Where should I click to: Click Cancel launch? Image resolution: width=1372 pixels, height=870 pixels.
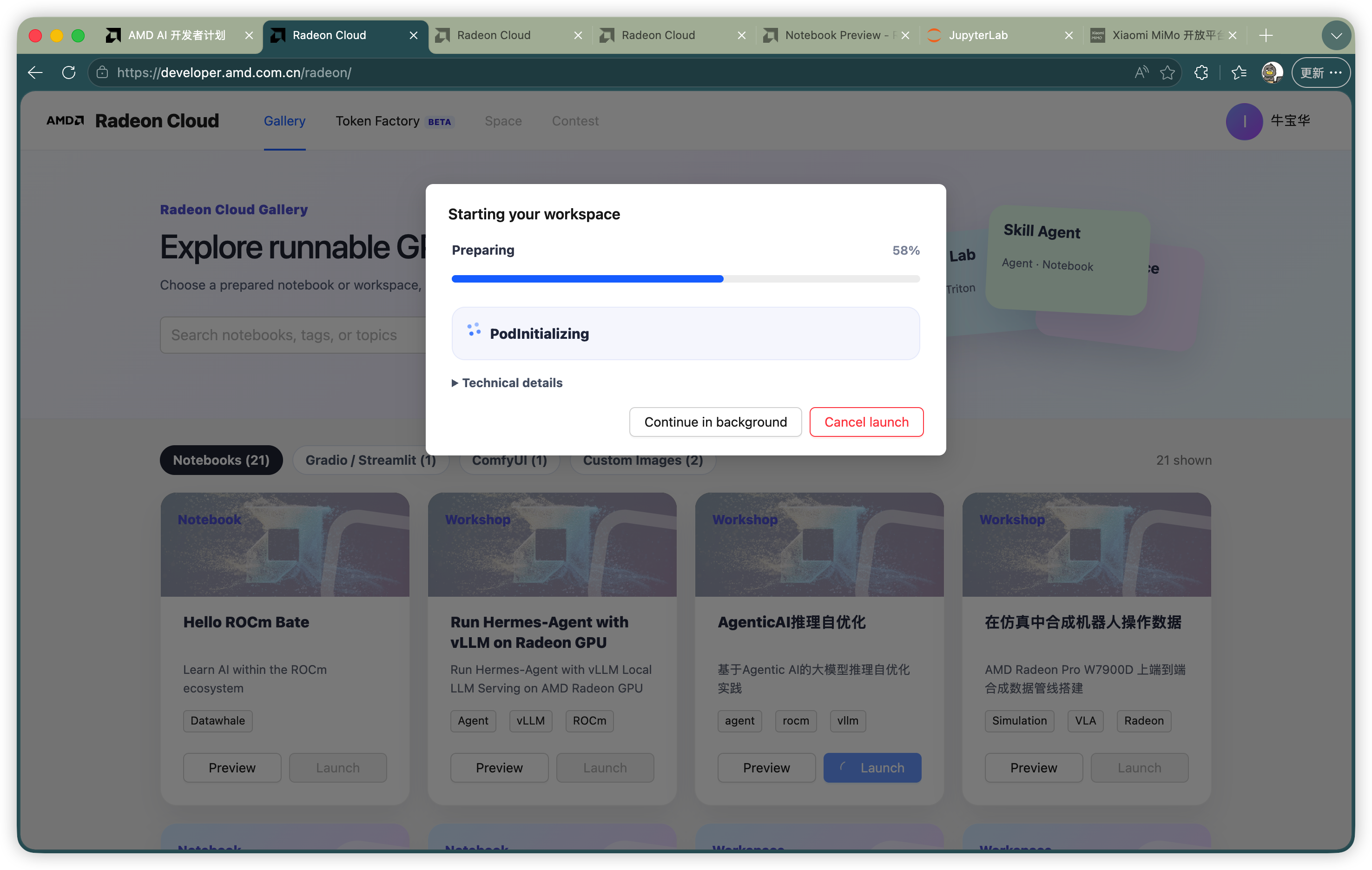point(866,422)
